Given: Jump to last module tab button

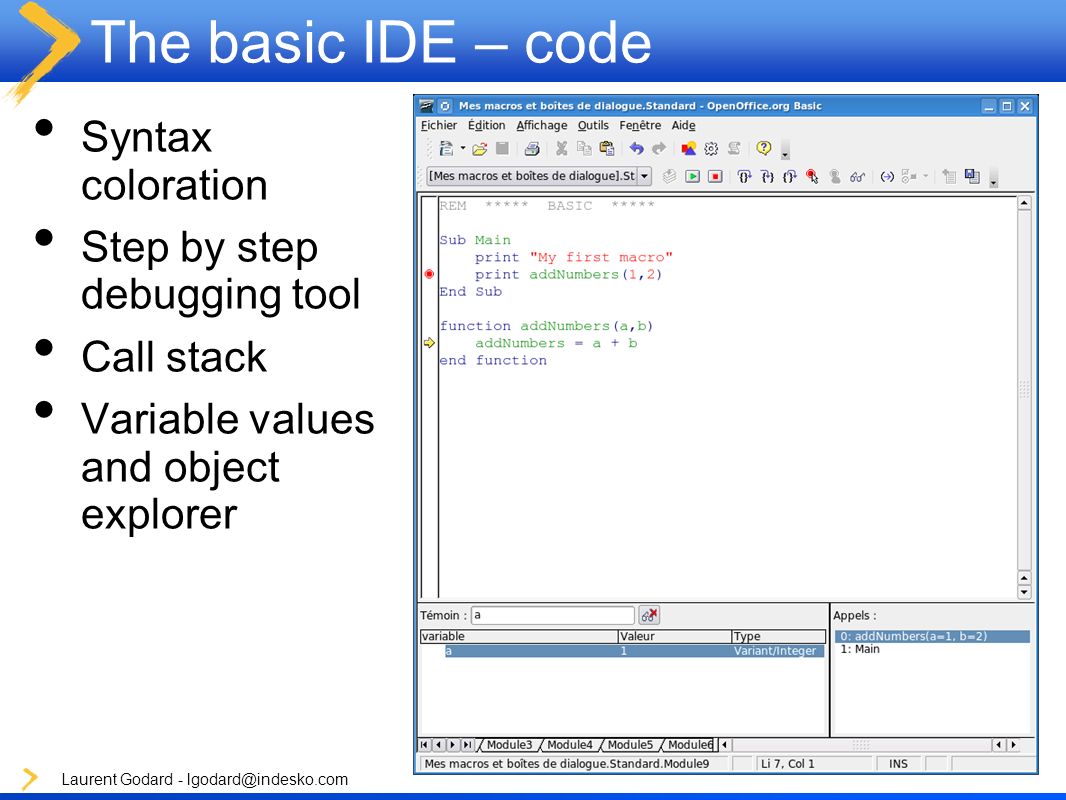Looking at the screenshot, I should click(467, 745).
